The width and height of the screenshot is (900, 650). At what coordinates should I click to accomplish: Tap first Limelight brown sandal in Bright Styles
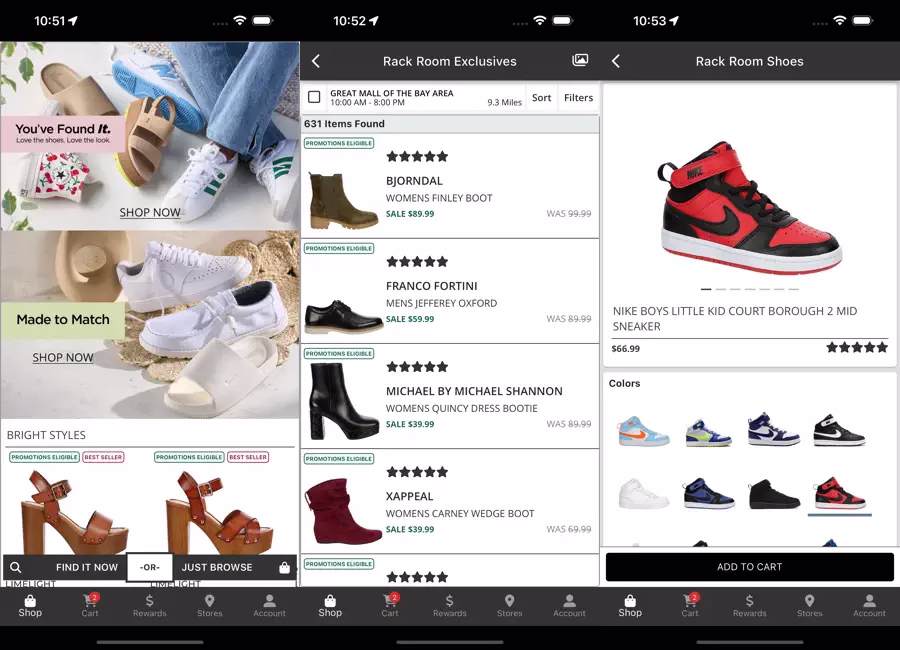point(74,512)
